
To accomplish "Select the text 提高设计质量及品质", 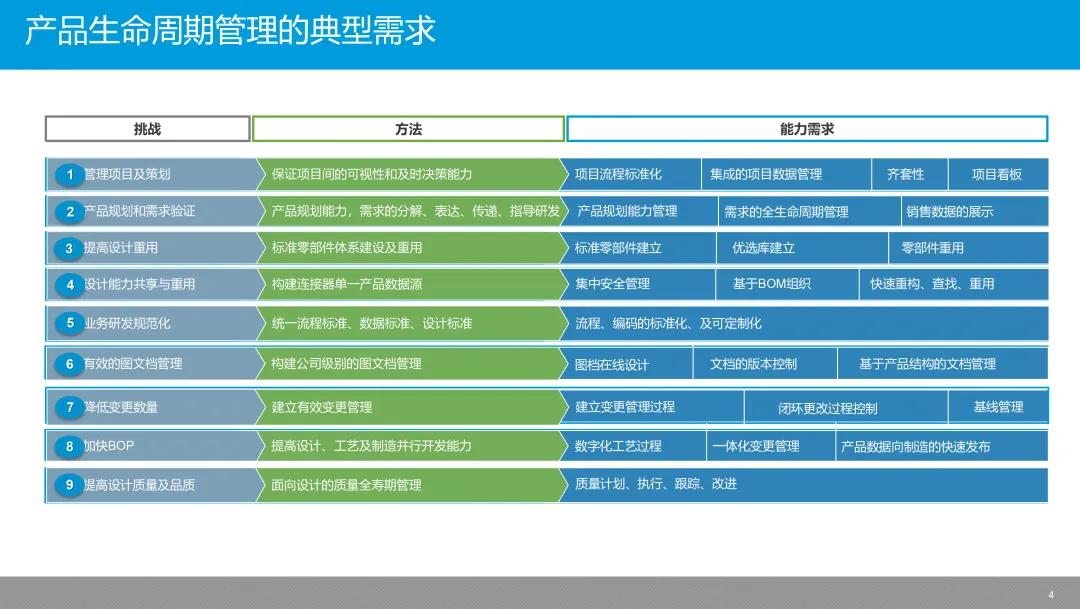I will click(x=139, y=485).
